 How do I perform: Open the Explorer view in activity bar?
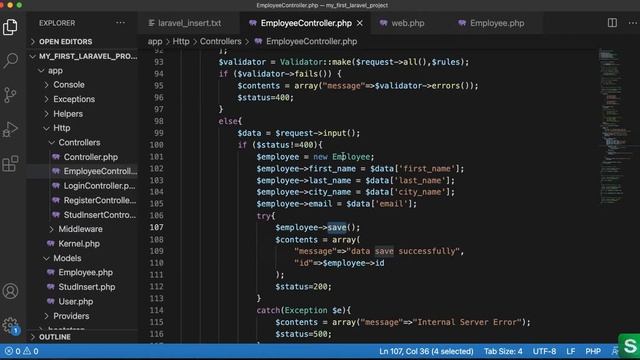click(10, 27)
